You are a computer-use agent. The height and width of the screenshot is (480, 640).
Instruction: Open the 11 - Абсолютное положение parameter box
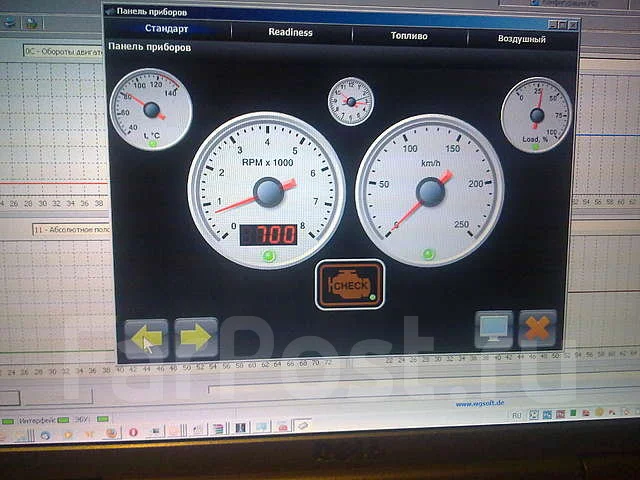click(x=72, y=229)
